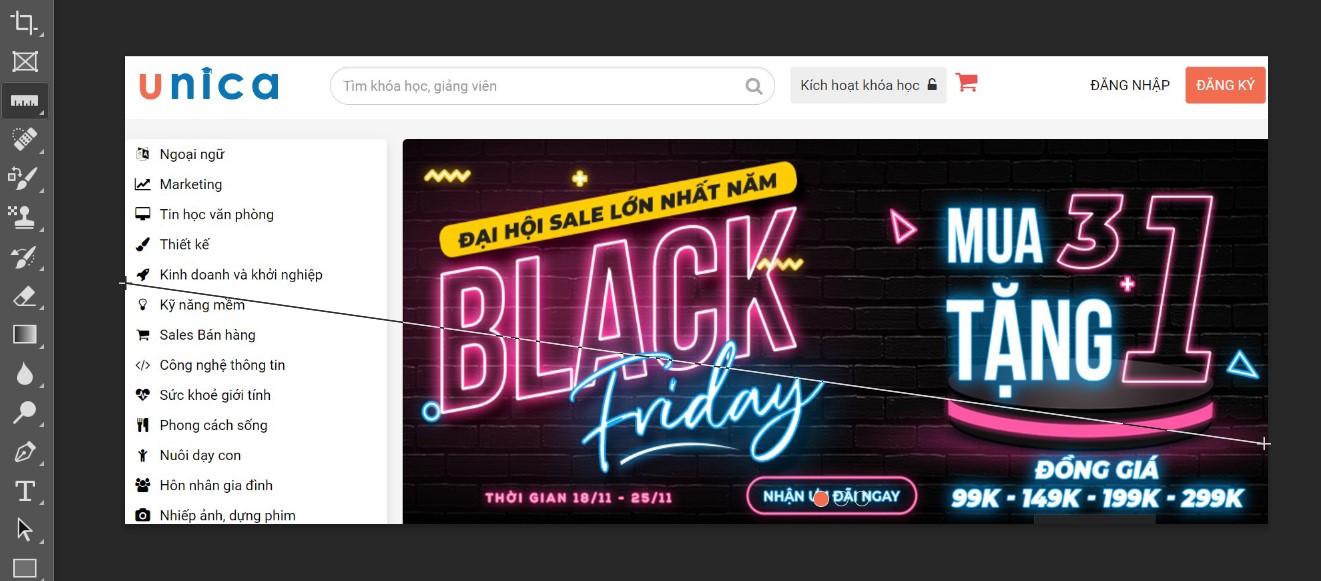Select the Horizontal Type tool
1321x581 pixels.
24,491
